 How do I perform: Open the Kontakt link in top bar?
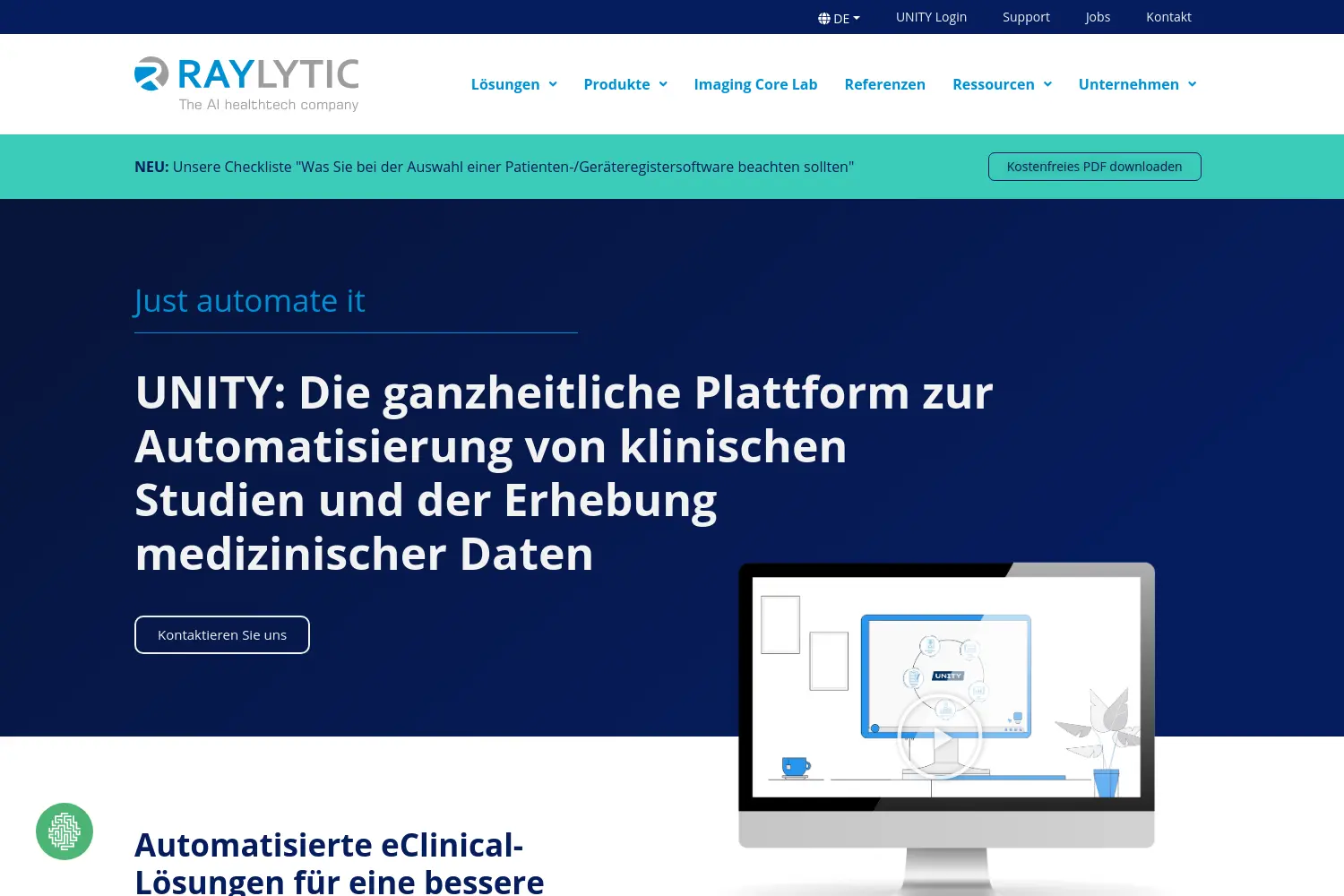pos(1168,17)
